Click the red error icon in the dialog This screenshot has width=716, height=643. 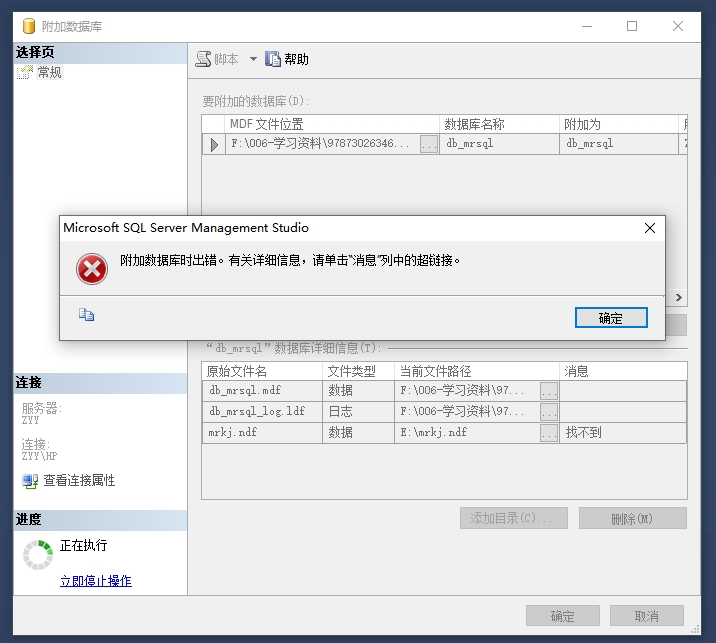(92, 269)
